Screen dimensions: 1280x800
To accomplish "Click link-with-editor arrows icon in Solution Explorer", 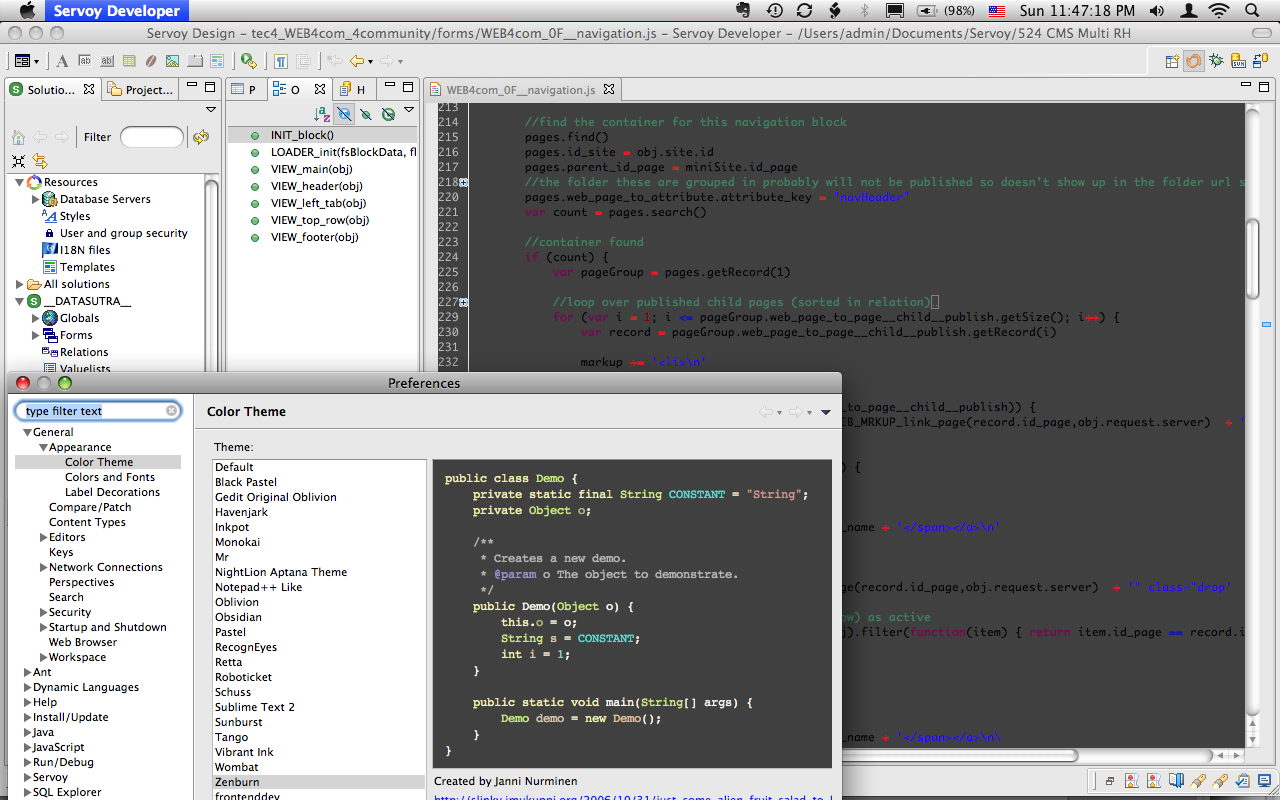I will (x=40, y=161).
